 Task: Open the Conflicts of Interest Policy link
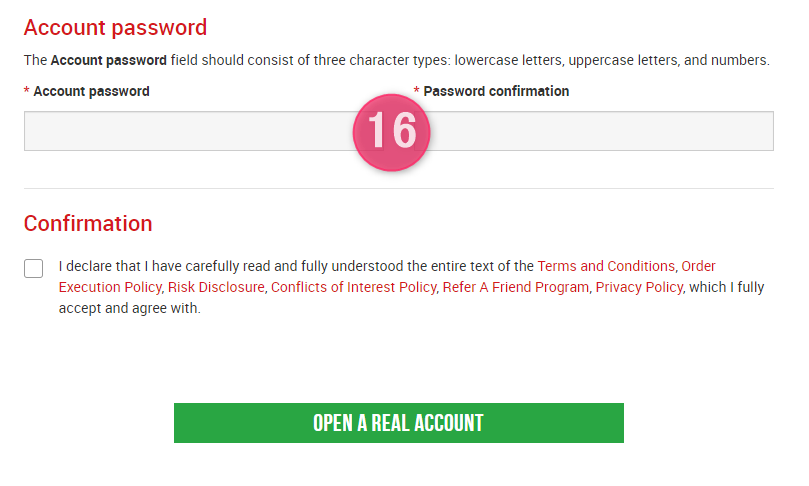pyautogui.click(x=353, y=287)
